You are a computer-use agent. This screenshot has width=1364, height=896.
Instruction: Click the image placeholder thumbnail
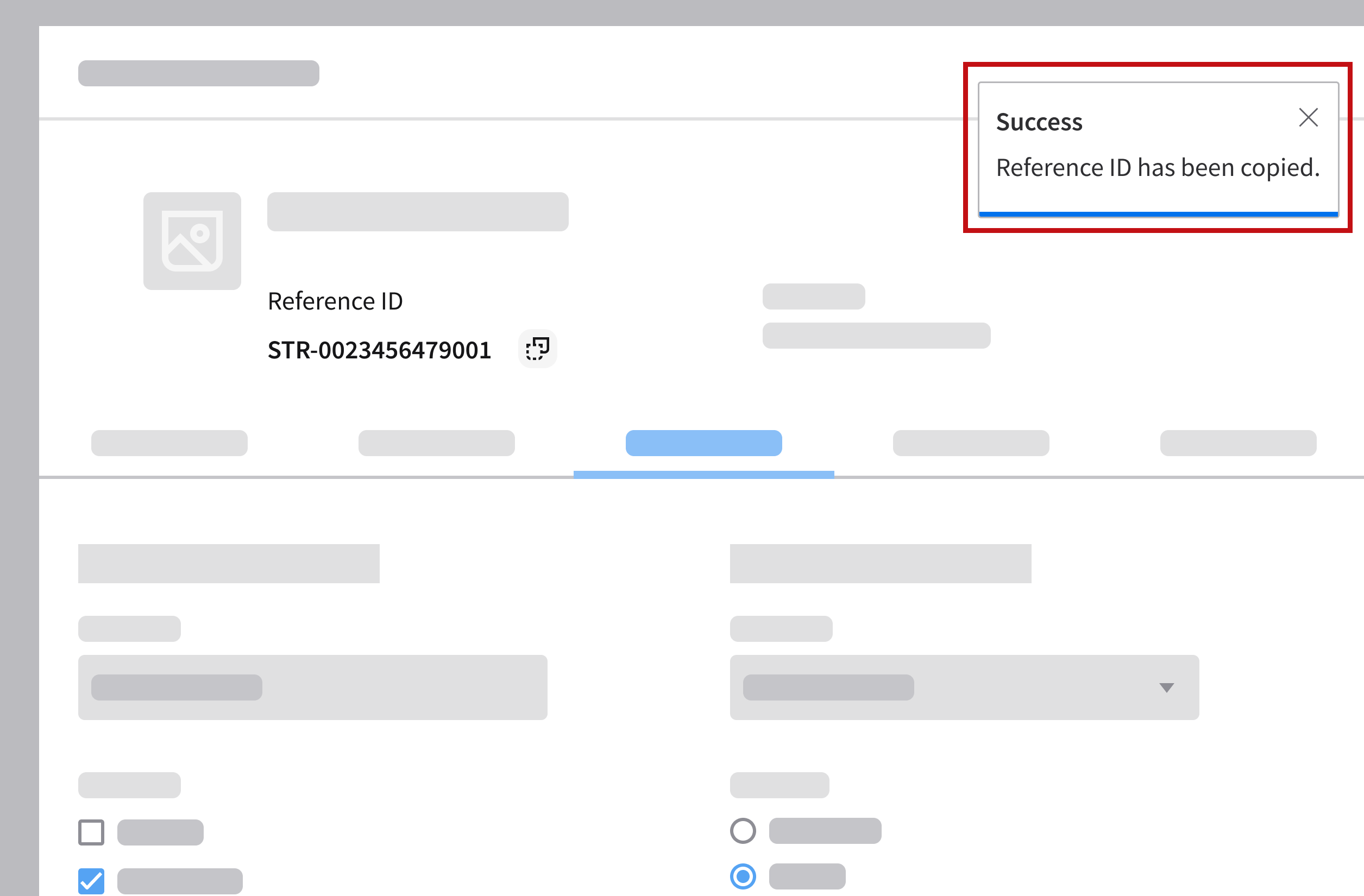click(192, 241)
